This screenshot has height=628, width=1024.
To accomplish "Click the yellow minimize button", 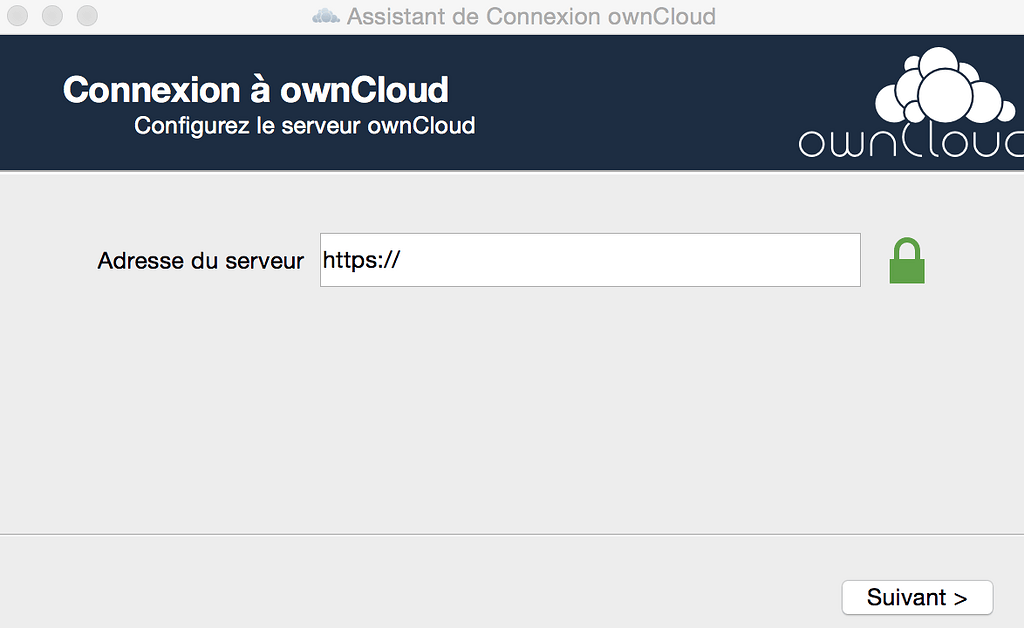I will pyautogui.click(x=52, y=16).
